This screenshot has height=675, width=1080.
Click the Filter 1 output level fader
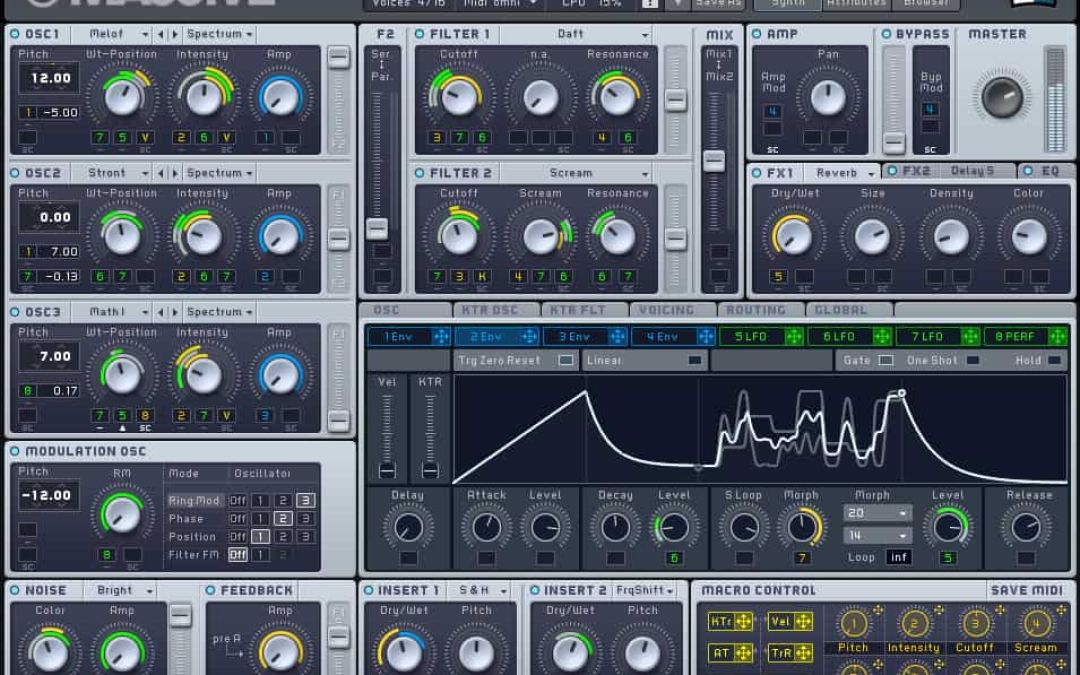pyautogui.click(x=676, y=100)
